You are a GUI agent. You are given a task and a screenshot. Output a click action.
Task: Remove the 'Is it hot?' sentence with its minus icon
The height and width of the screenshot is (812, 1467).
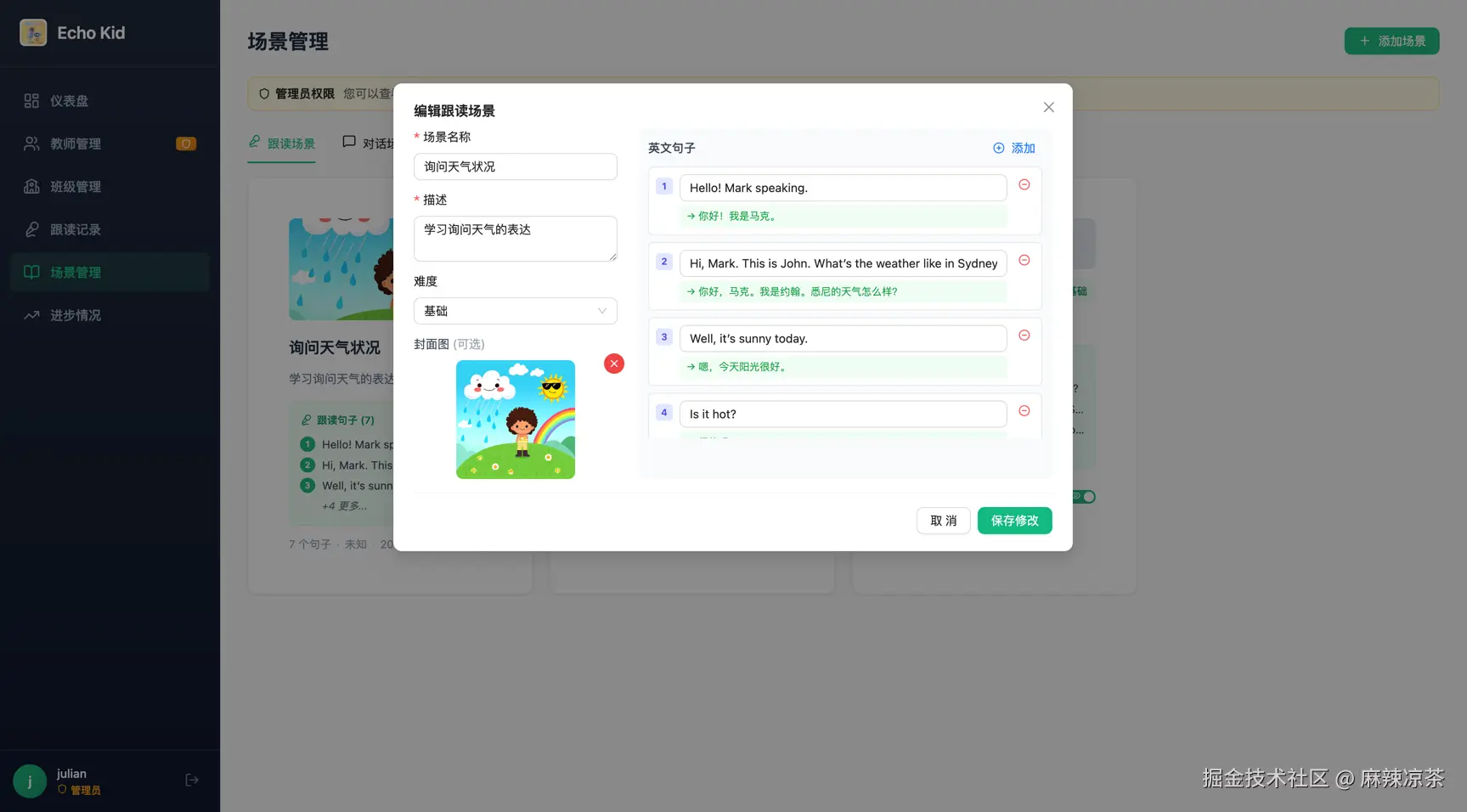(1024, 410)
